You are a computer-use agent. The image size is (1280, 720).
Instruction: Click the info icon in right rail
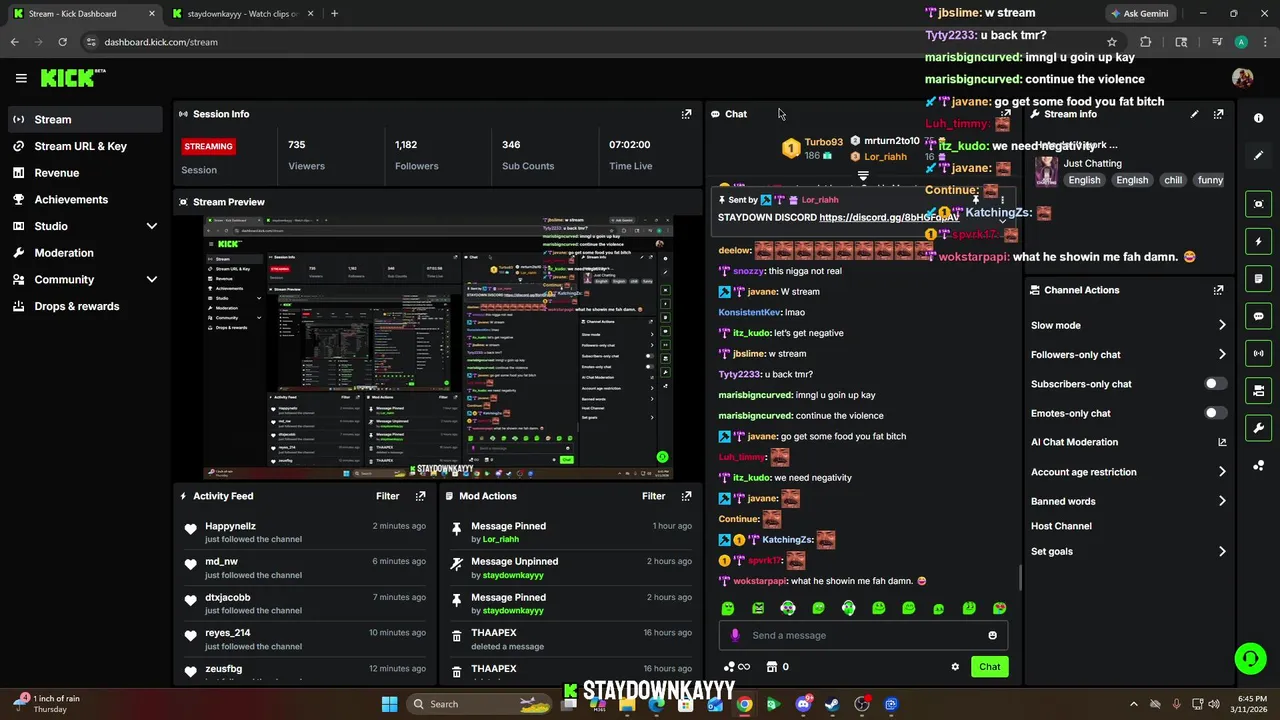coord(1258,118)
